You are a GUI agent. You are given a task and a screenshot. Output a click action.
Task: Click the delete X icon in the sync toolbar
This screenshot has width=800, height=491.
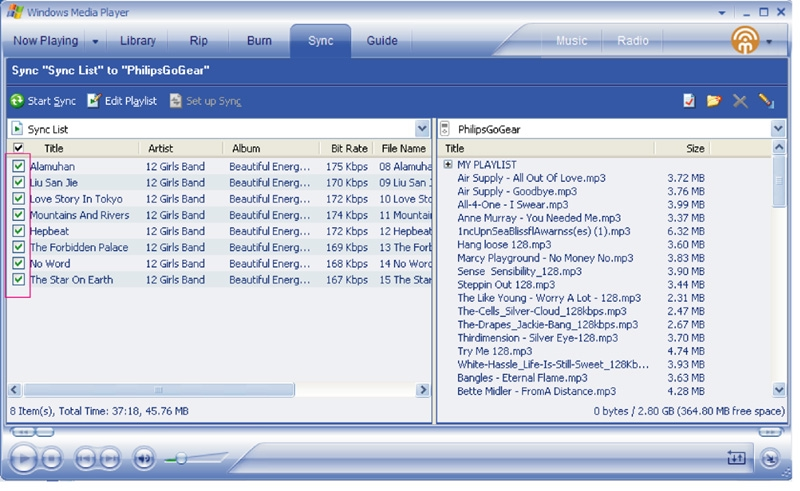(740, 101)
